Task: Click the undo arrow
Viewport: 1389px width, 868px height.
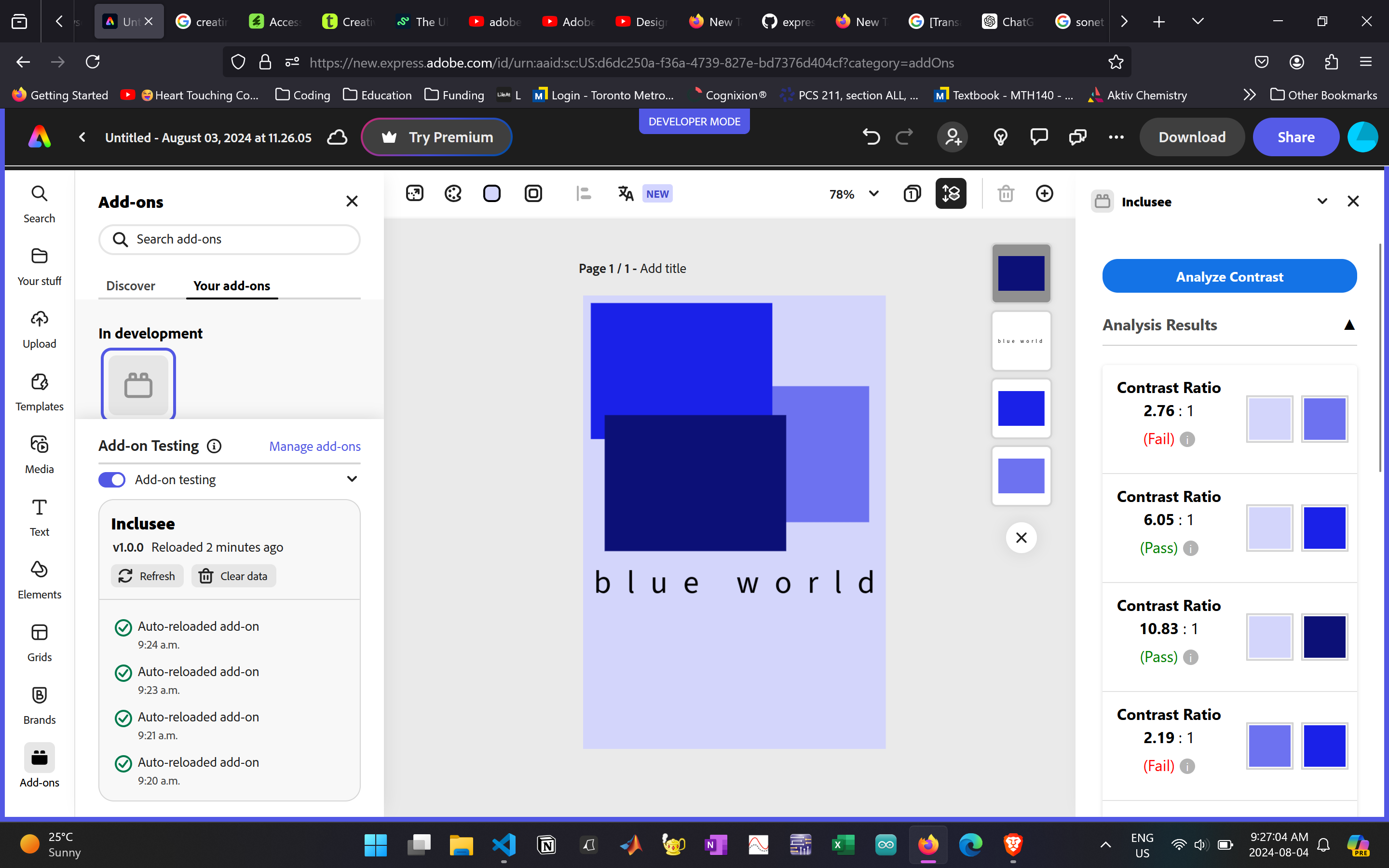Action: tap(871, 137)
